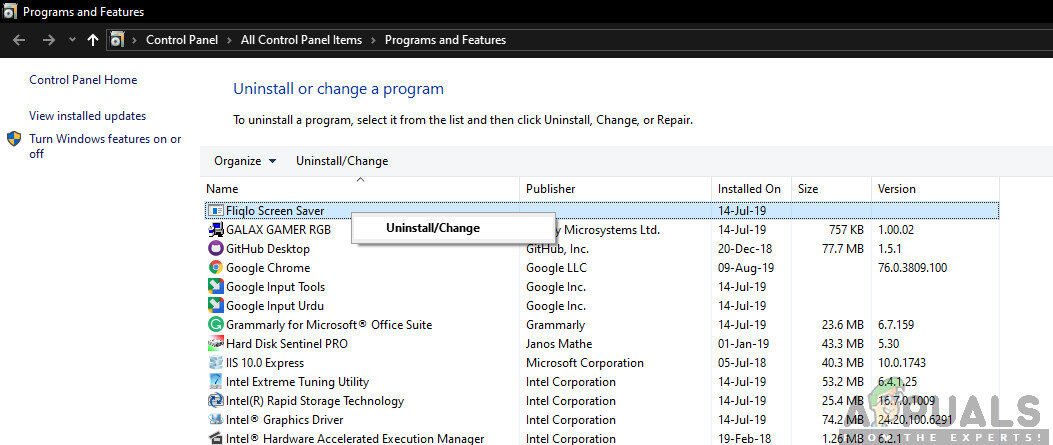Sort programs by Installed On column

click(x=748, y=189)
